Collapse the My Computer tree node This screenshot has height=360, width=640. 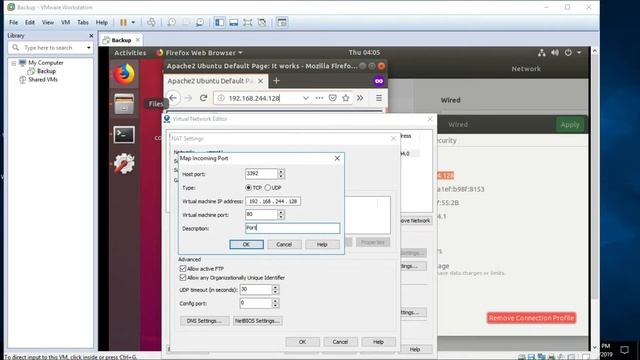click(x=13, y=63)
